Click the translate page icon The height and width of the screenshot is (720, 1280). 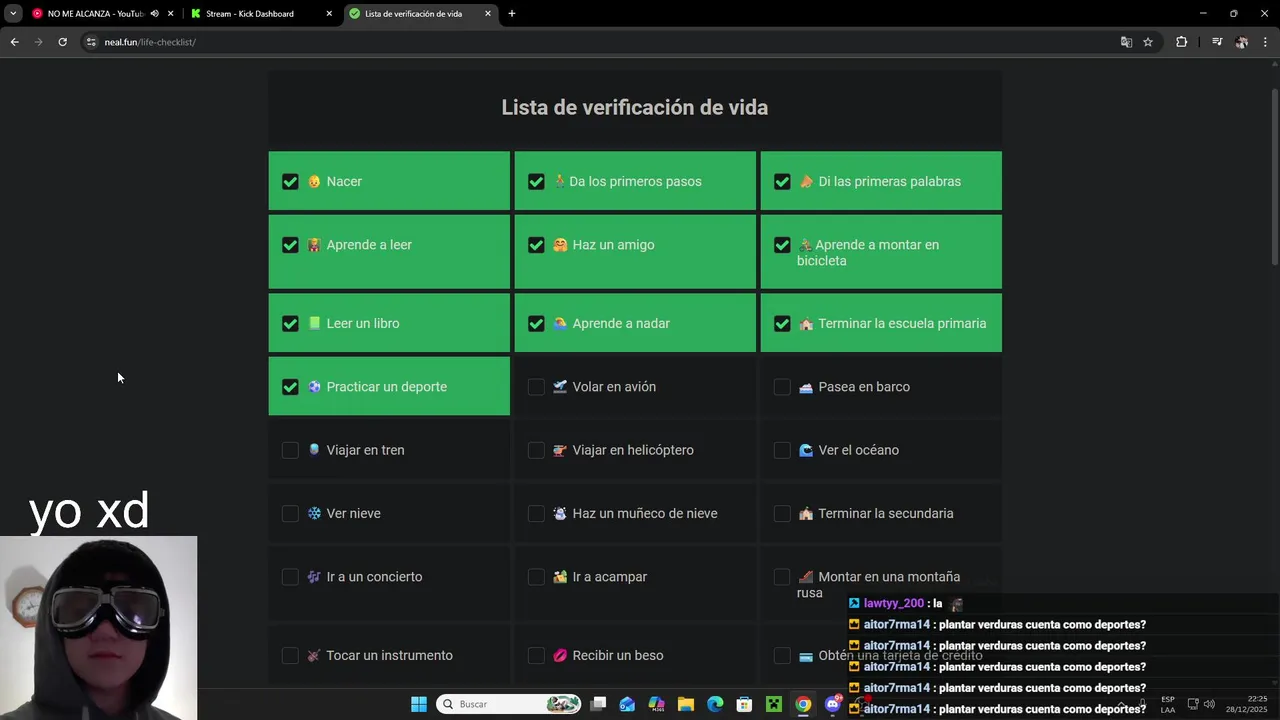click(1126, 42)
